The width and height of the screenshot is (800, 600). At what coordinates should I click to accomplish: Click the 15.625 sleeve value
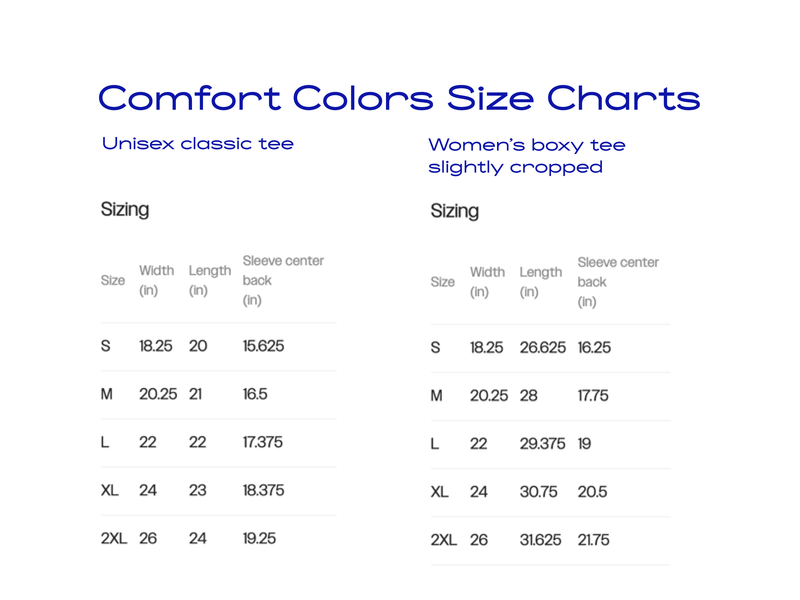(263, 346)
